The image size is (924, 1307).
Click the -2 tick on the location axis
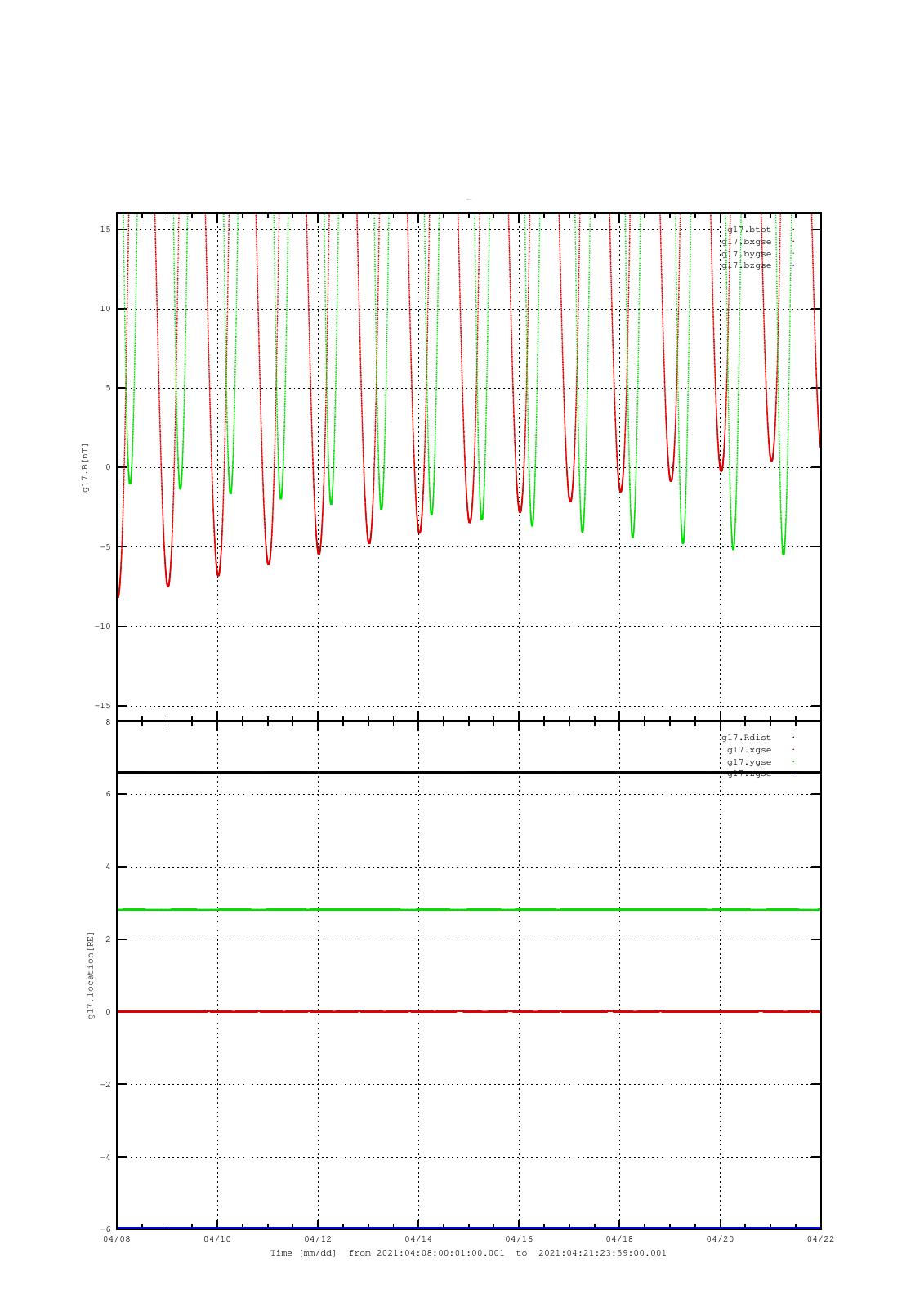(105, 1085)
